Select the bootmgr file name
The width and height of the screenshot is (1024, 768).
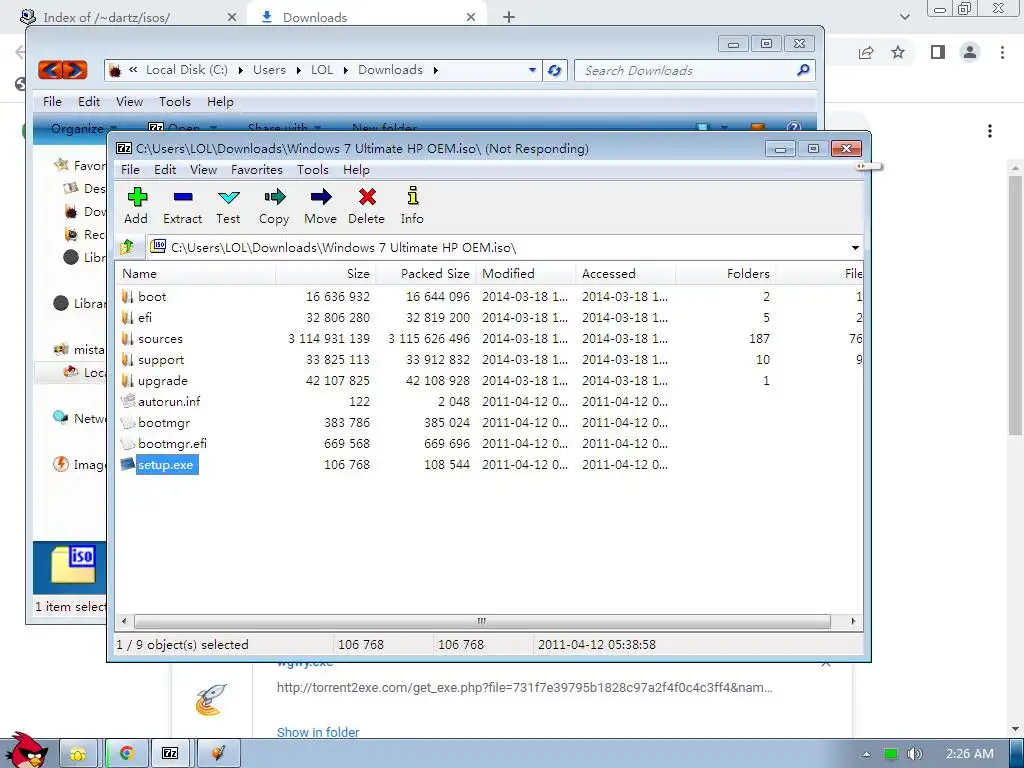click(x=164, y=423)
